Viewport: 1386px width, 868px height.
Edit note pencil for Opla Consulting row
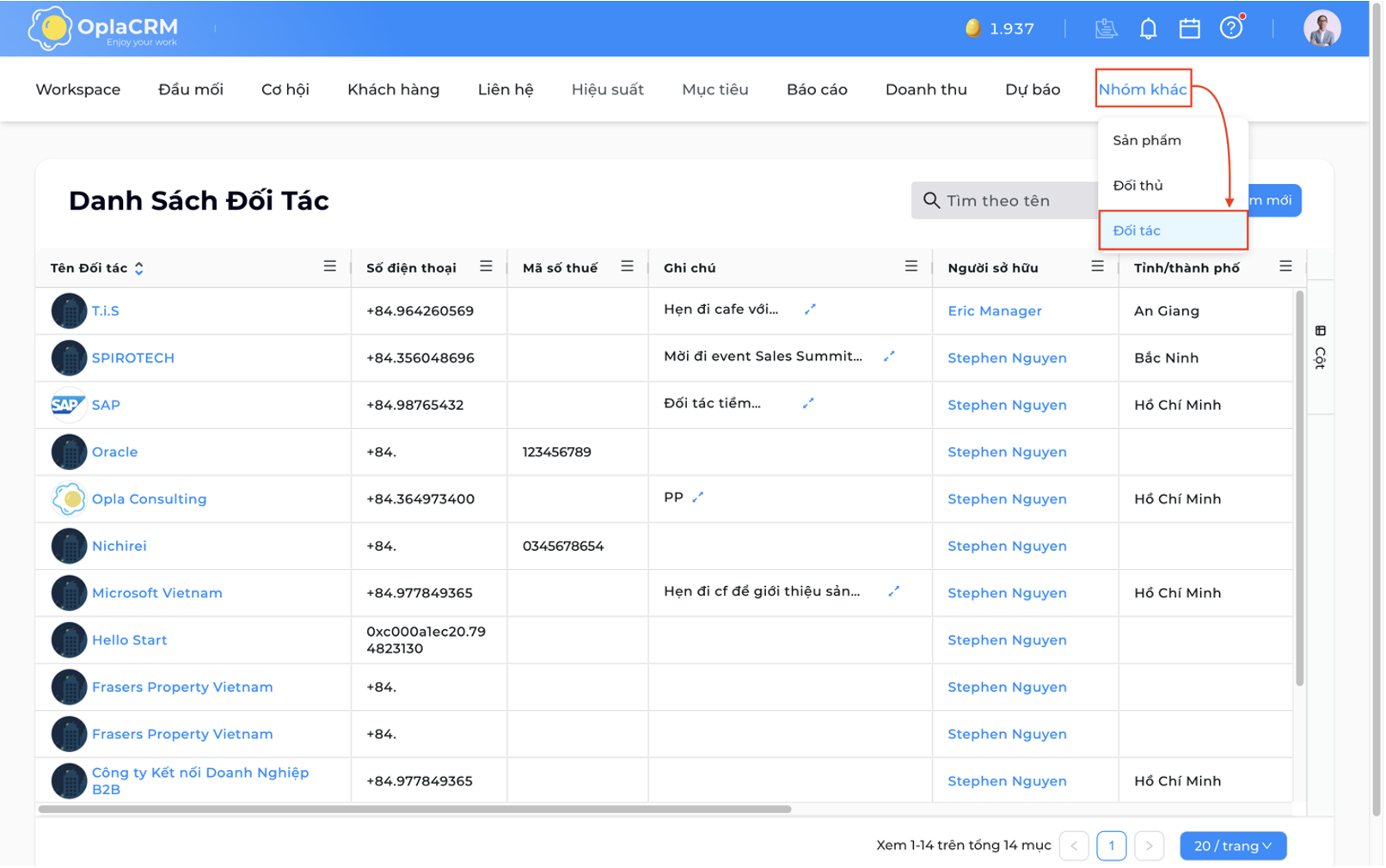(698, 497)
